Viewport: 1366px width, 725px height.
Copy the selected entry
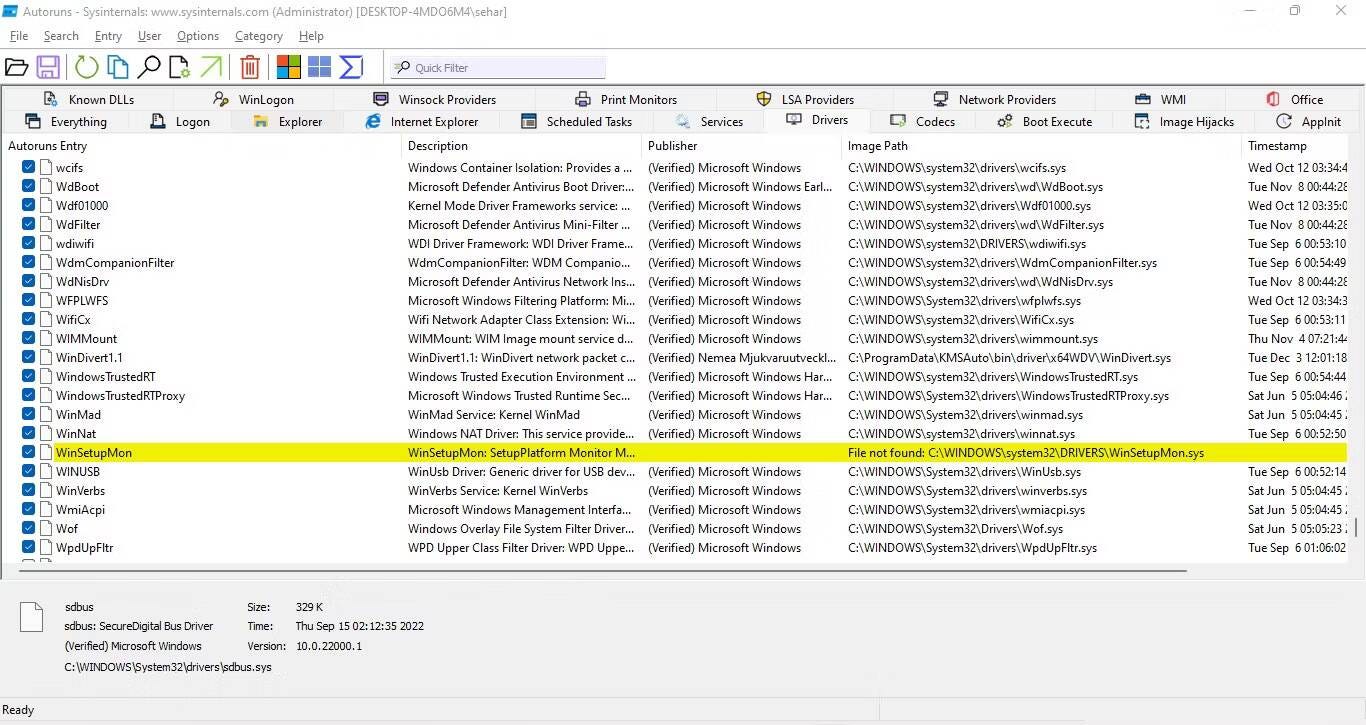tap(117, 66)
